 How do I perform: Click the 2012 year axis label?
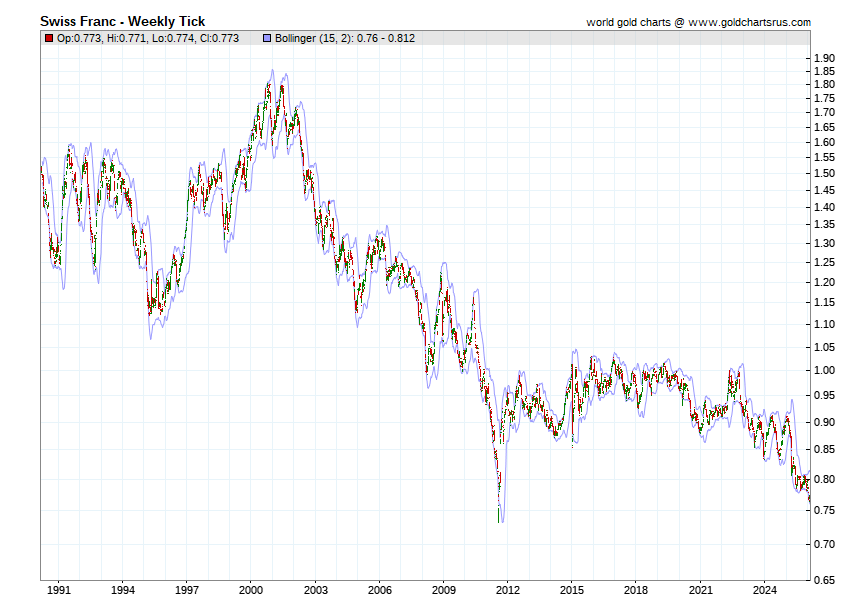[508, 590]
